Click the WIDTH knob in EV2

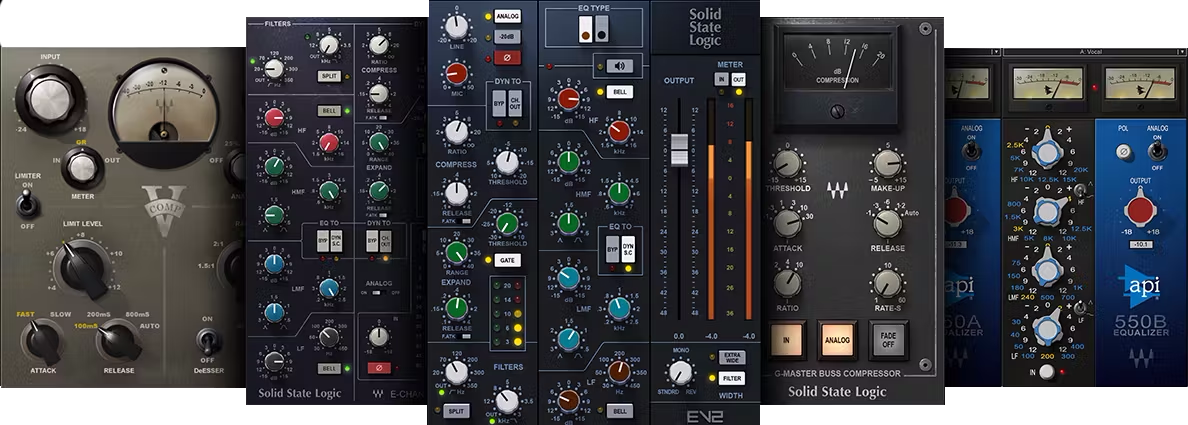[x=681, y=372]
